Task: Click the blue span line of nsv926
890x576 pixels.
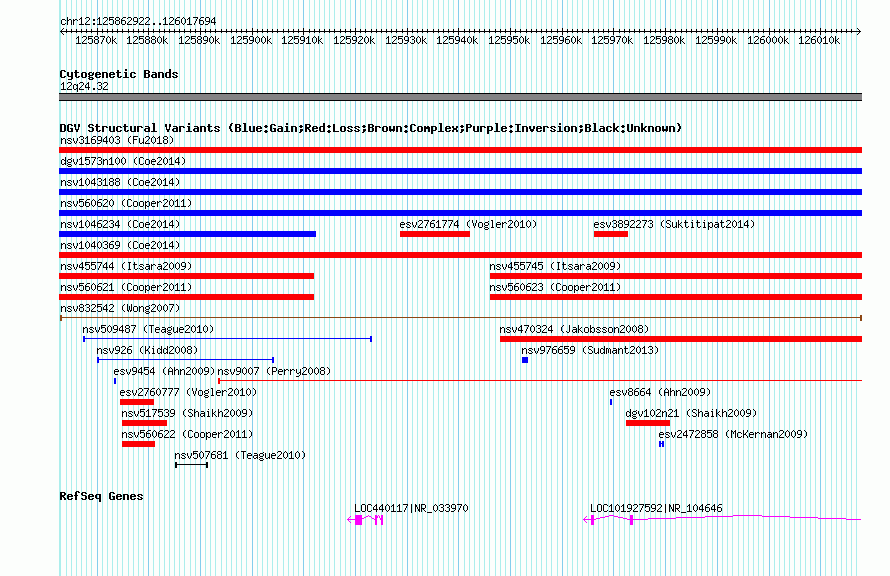Action: 186,360
